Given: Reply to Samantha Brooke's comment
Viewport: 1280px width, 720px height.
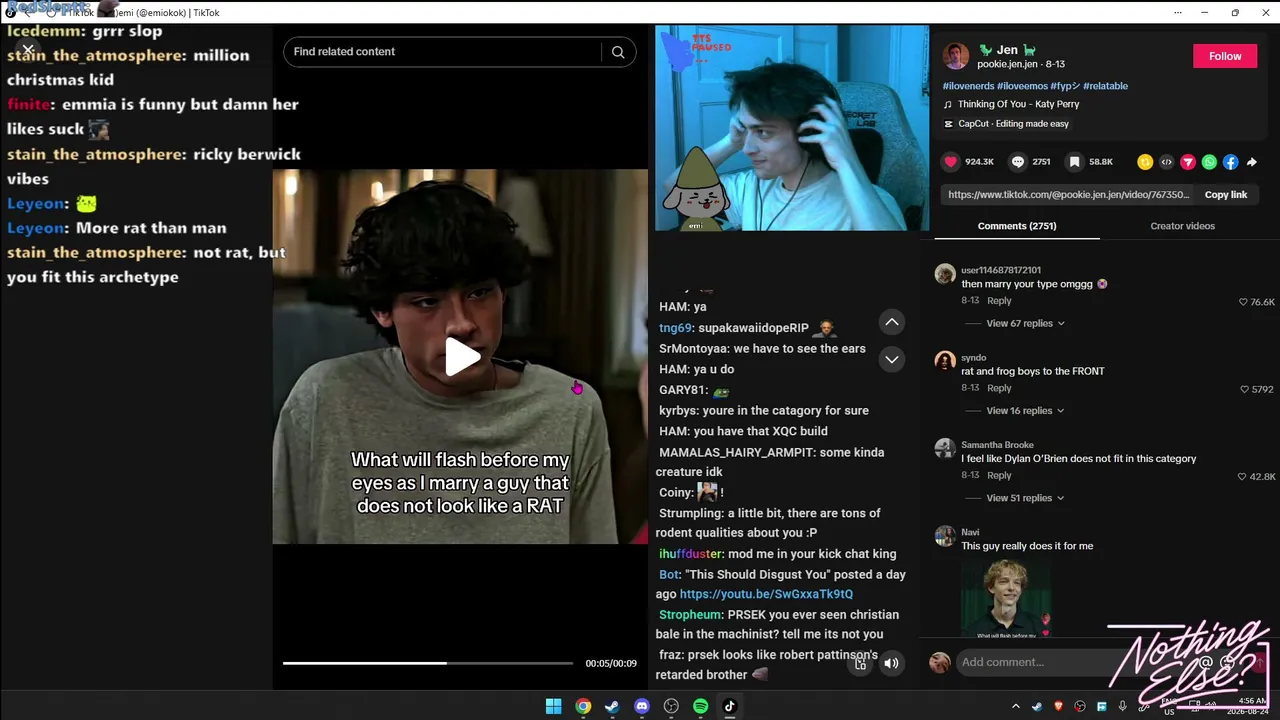Looking at the screenshot, I should (999, 476).
